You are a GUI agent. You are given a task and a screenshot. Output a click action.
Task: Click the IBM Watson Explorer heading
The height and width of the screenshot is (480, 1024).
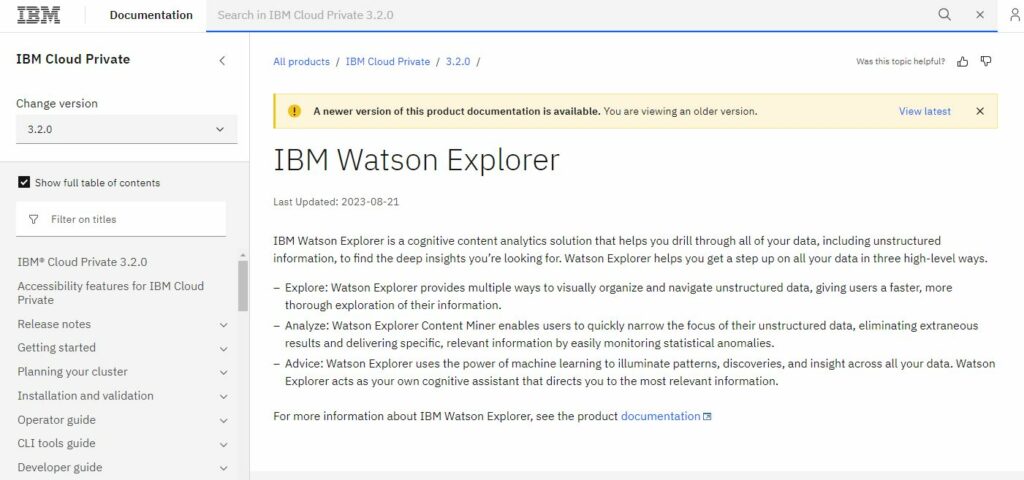point(417,160)
